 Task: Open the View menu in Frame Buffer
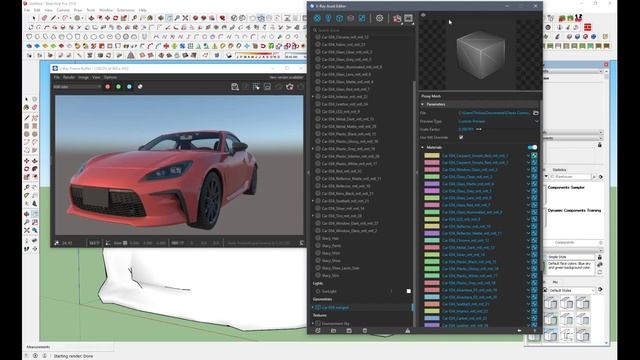[96, 77]
